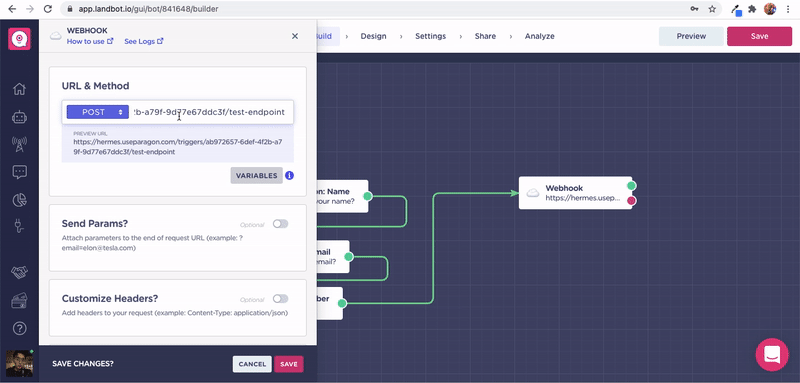
Task: Click the Preview button
Action: coord(691,36)
